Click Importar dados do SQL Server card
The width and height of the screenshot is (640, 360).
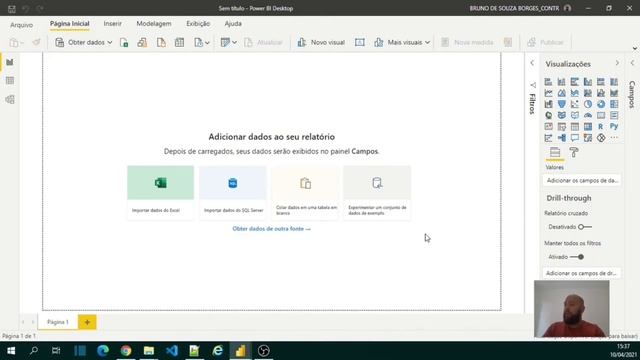233,192
